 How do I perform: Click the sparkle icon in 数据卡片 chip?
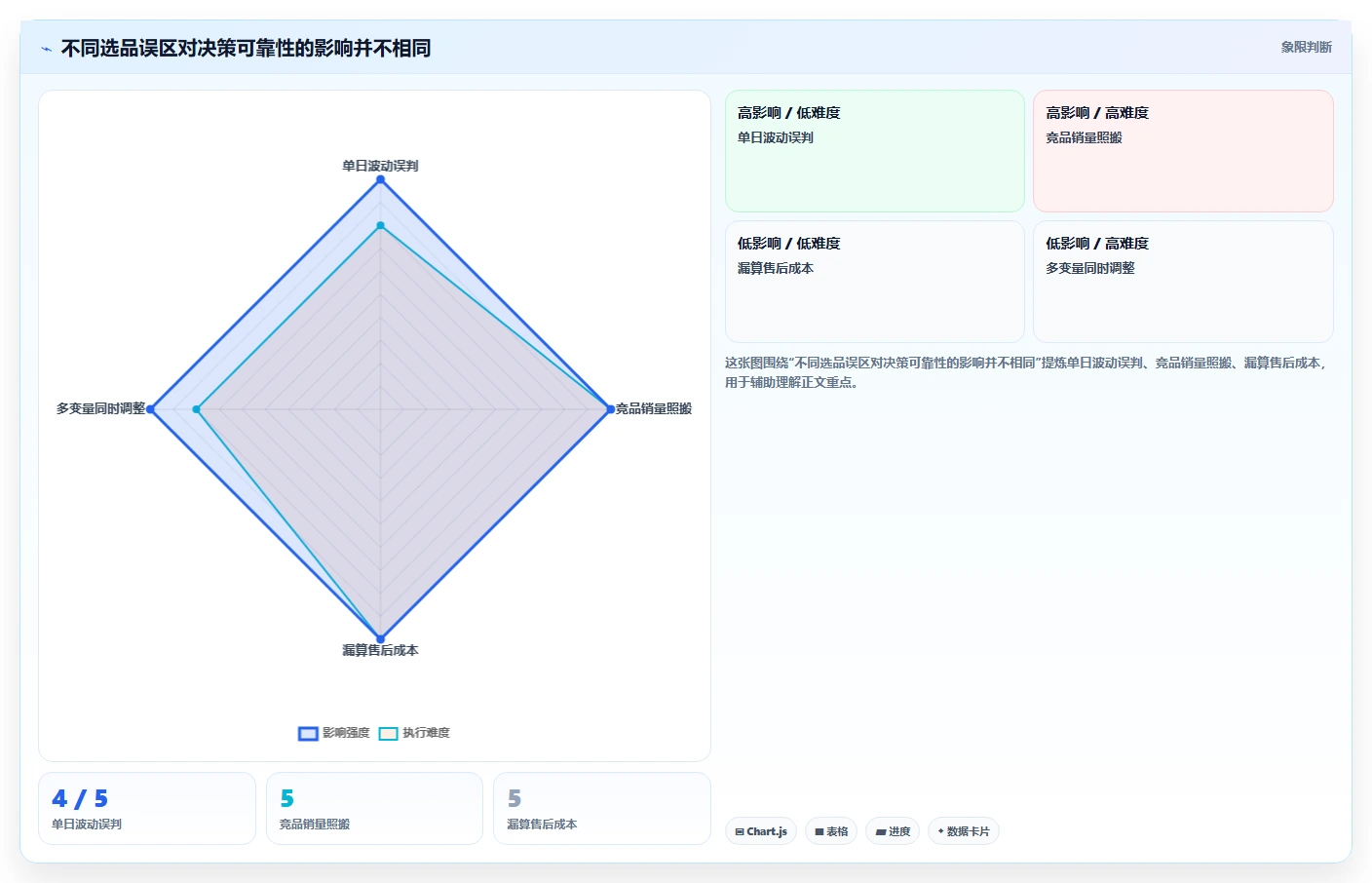[x=940, y=831]
